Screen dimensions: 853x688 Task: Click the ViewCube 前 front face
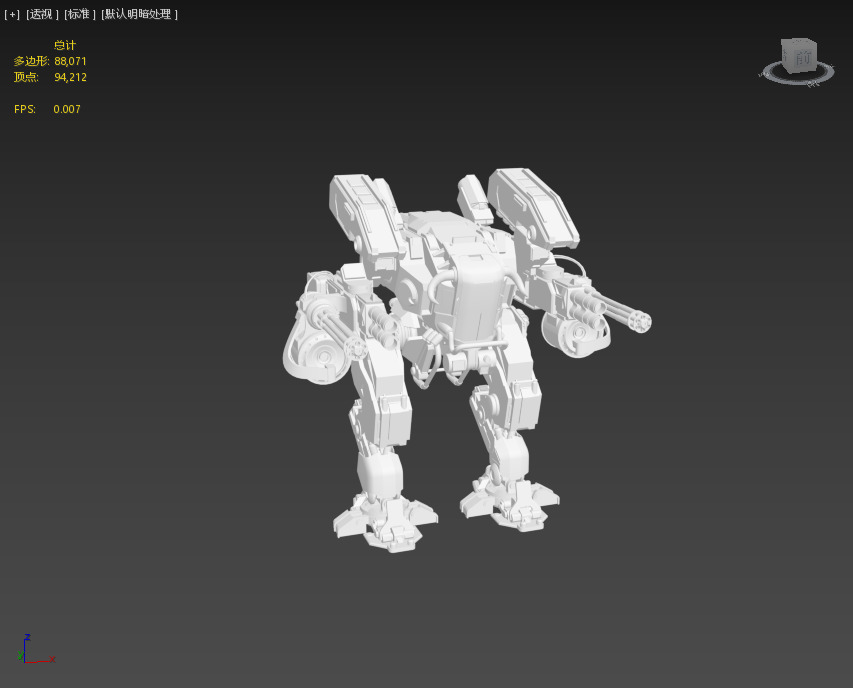coord(803,58)
